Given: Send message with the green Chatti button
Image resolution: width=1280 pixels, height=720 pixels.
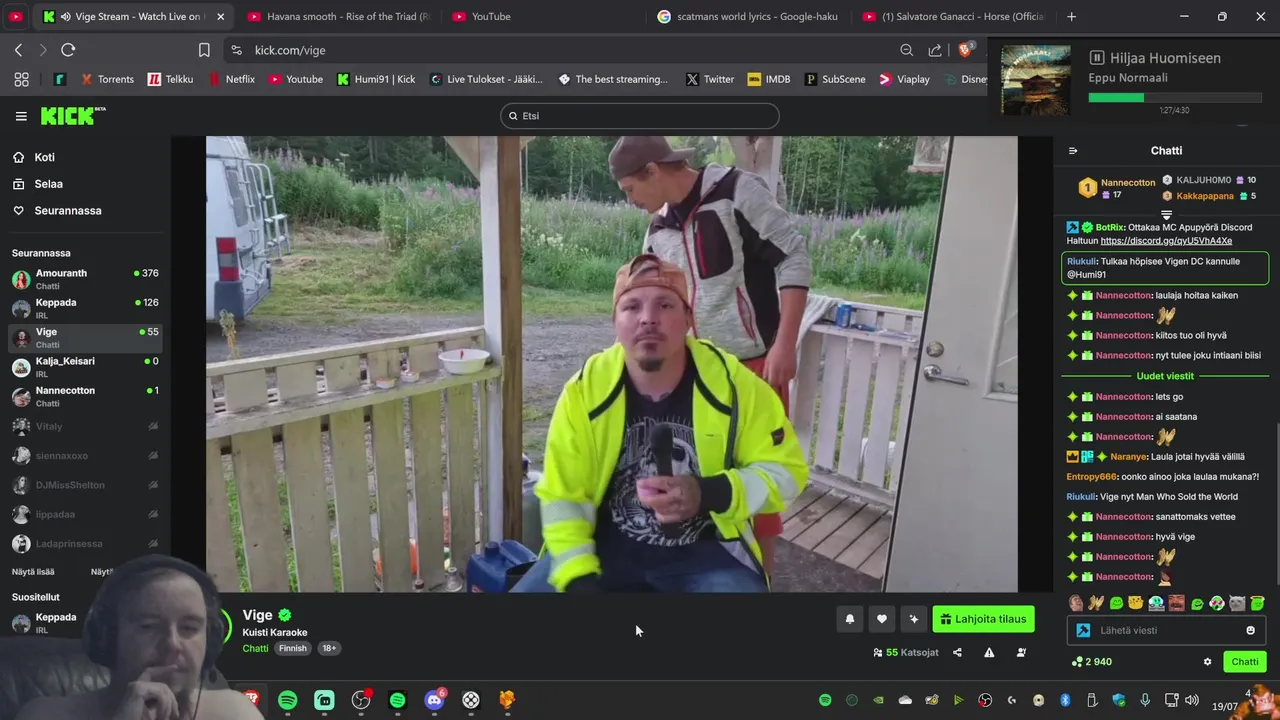Looking at the screenshot, I should (x=1245, y=662).
